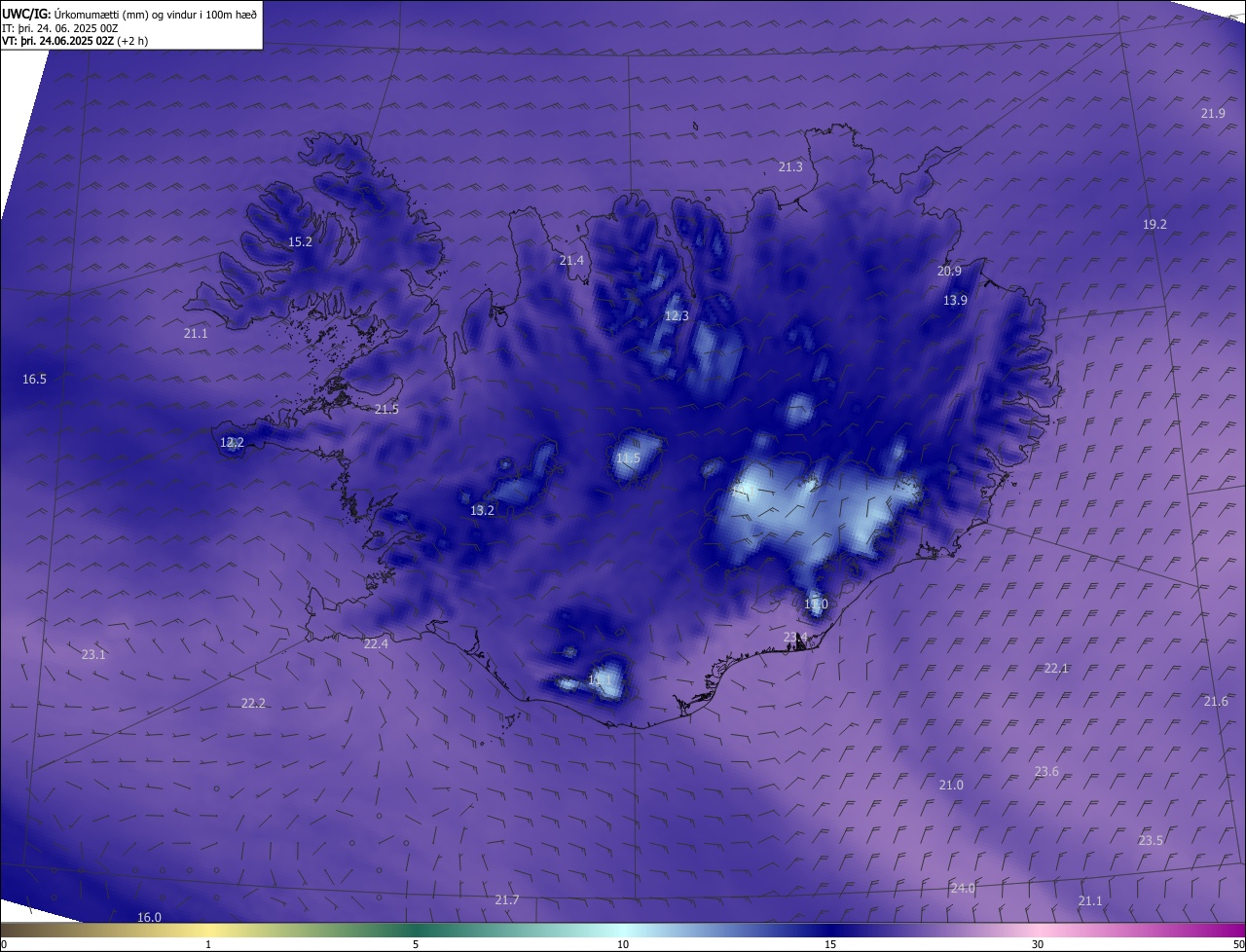Click the 21.5 value on the map
Viewport: 1246px width, 952px height.
pyautogui.click(x=386, y=409)
